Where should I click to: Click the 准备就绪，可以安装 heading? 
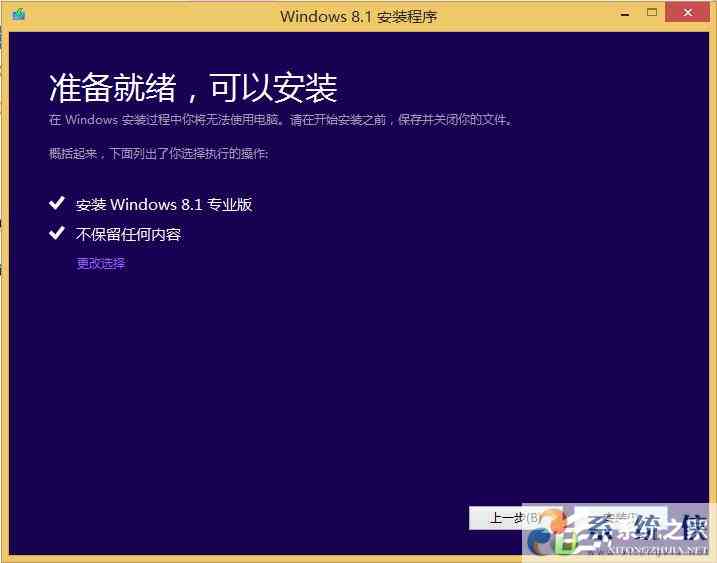193,88
